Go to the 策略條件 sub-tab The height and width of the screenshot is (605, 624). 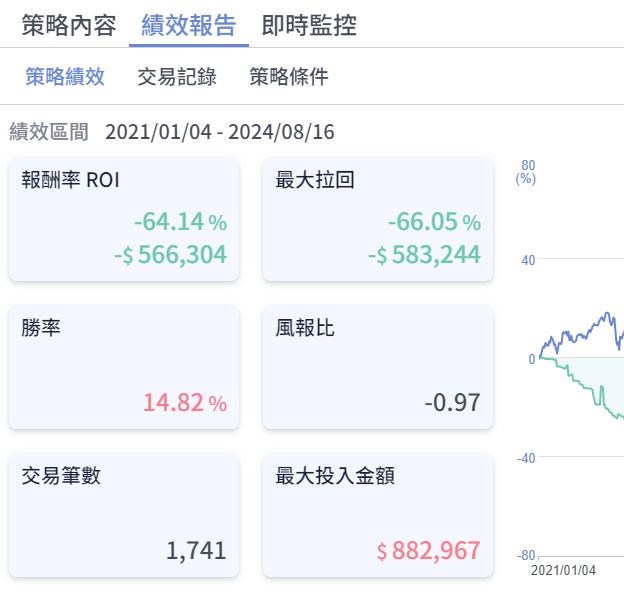pos(289,77)
